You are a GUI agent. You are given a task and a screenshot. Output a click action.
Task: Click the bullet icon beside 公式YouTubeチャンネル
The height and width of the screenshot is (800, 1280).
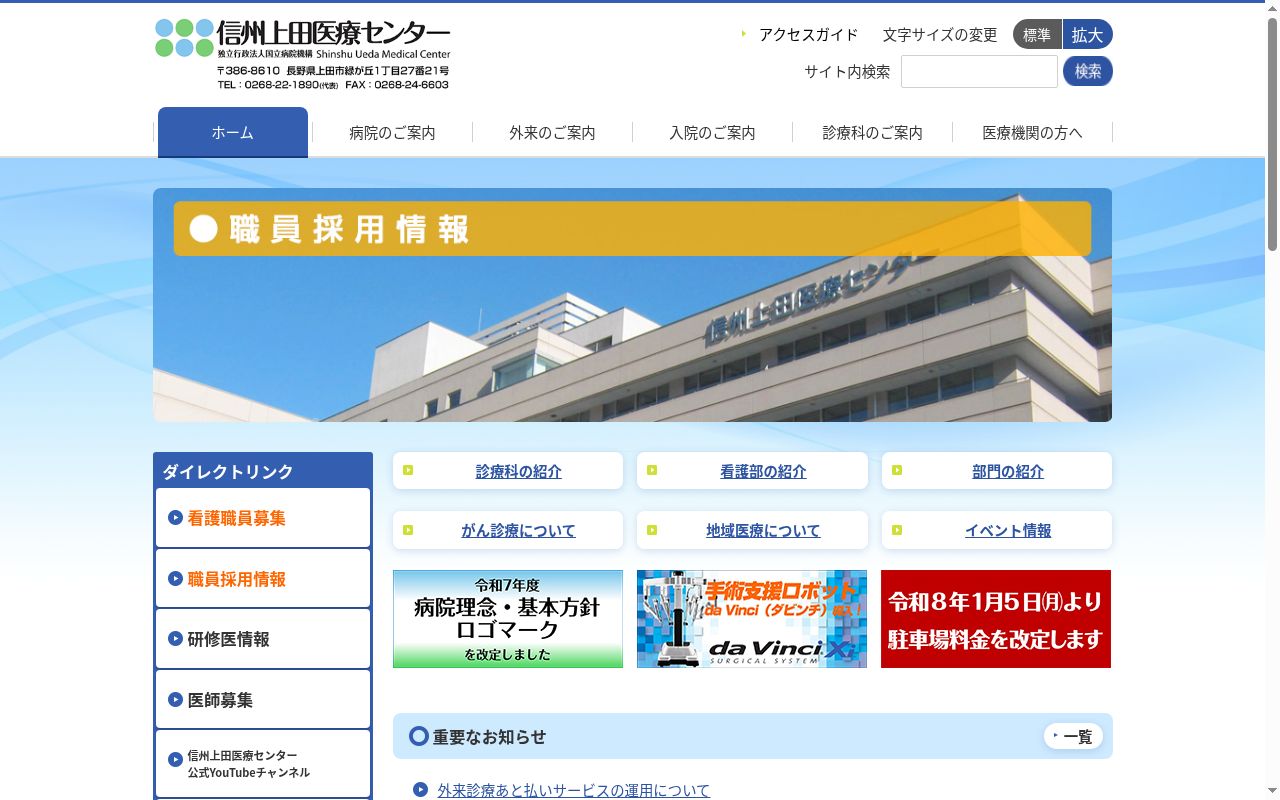click(175, 760)
